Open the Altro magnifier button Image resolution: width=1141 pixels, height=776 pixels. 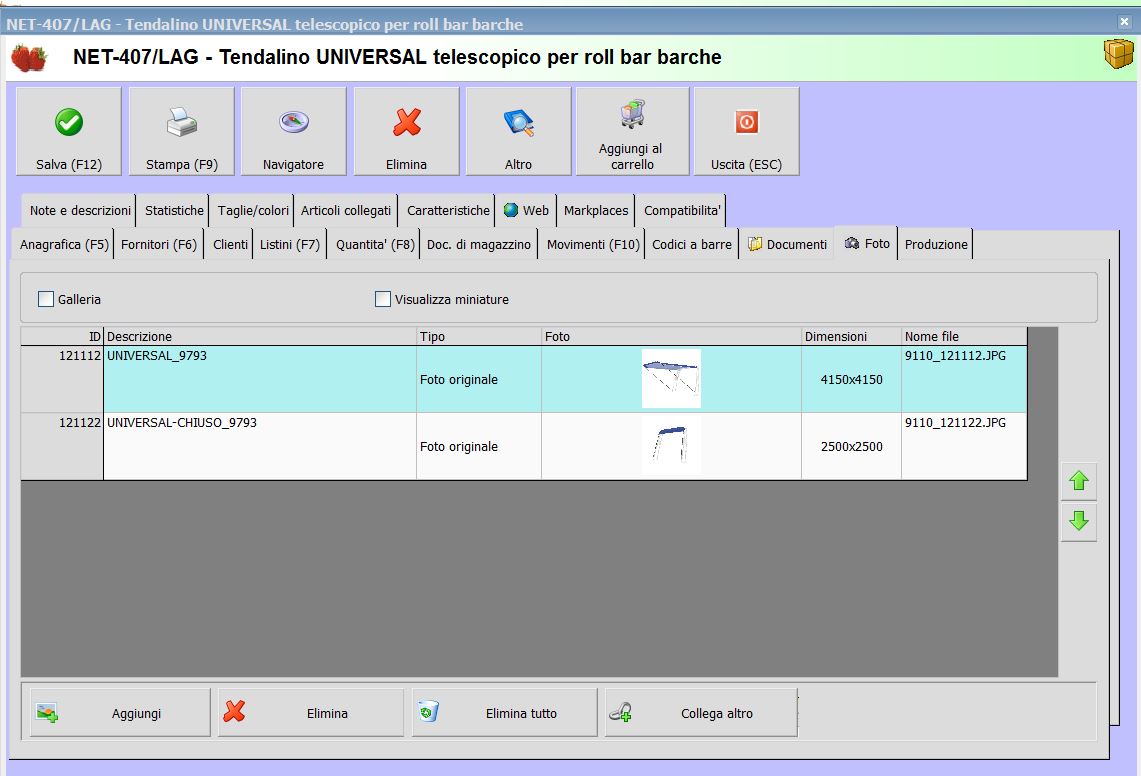518,132
